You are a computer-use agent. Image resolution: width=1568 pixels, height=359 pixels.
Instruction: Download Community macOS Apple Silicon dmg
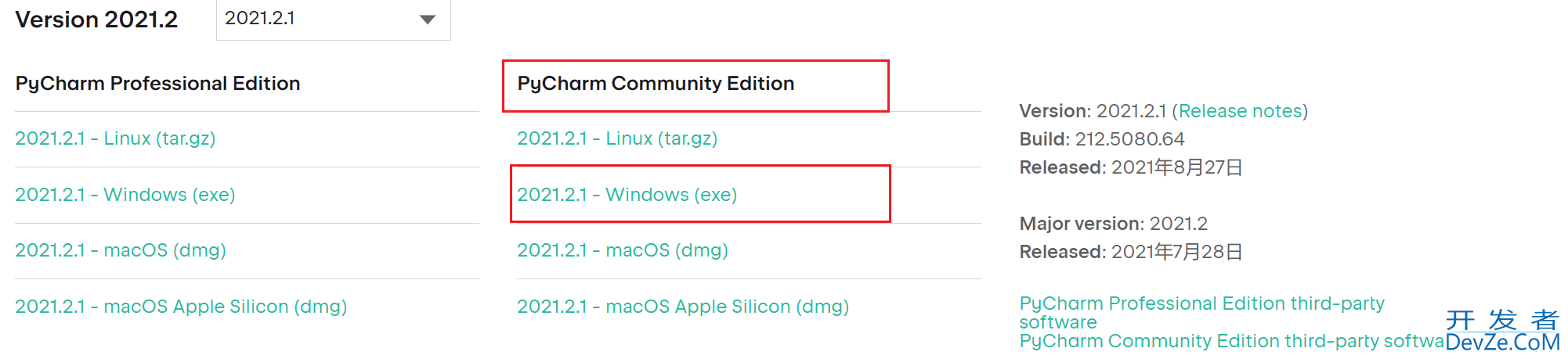click(683, 307)
